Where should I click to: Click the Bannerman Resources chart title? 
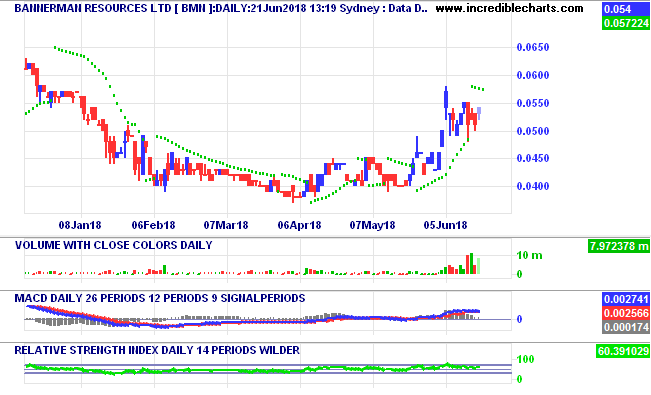pos(220,8)
